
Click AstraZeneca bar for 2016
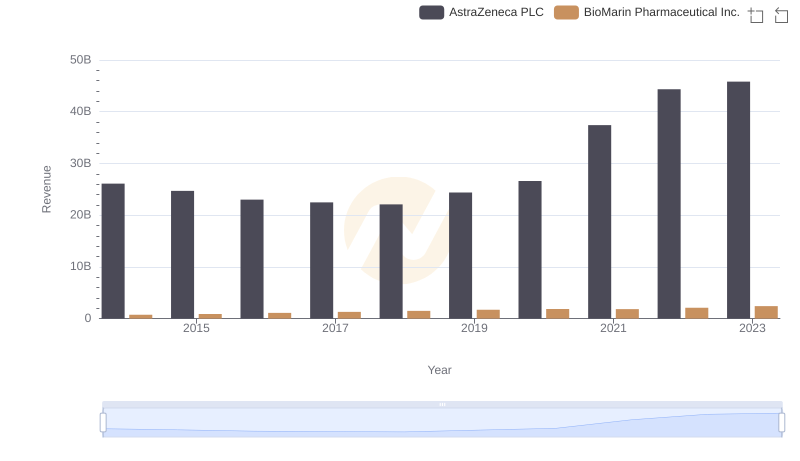point(252,259)
